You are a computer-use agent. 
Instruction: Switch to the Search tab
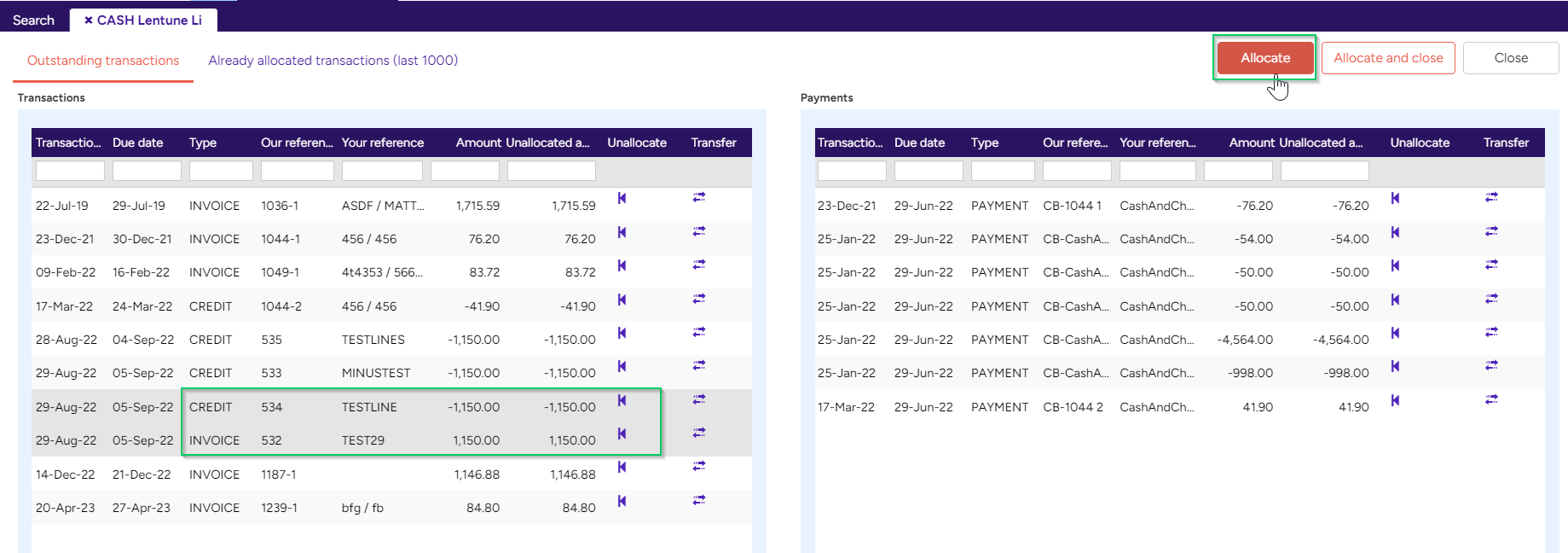(x=33, y=20)
